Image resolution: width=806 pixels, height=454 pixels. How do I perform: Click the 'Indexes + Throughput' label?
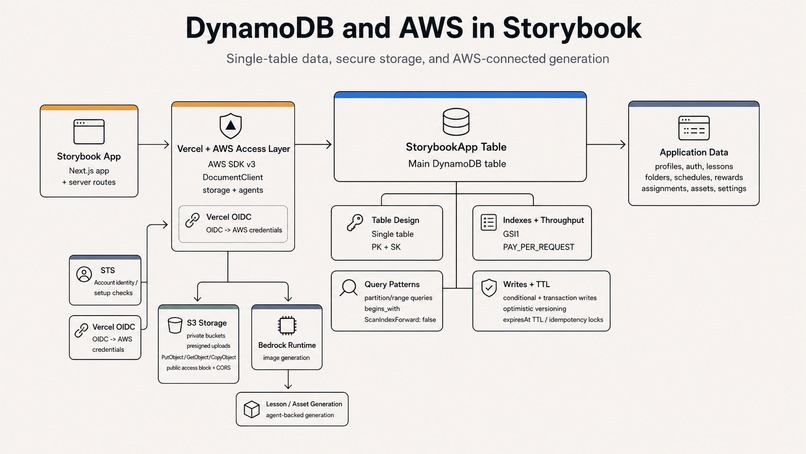pyautogui.click(x=543, y=220)
